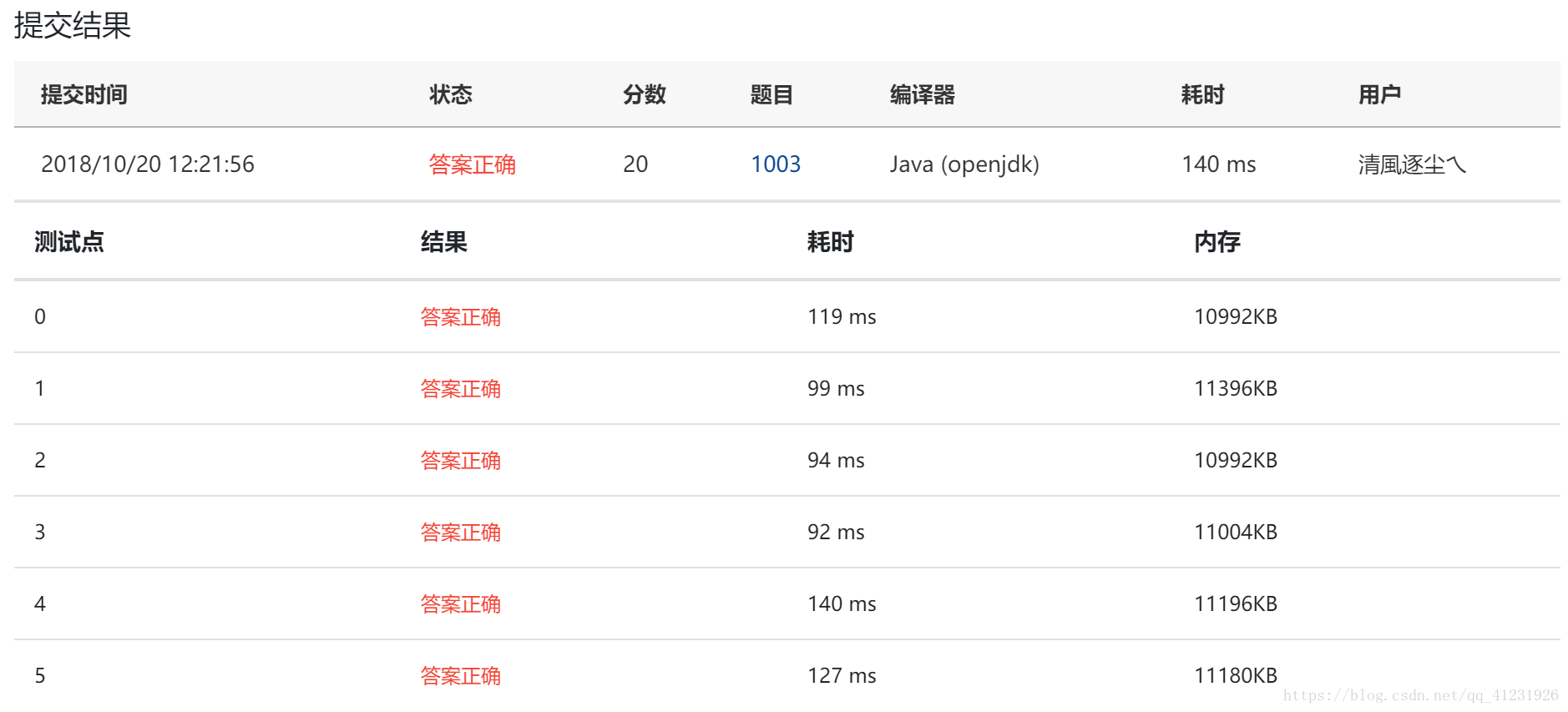Image resolution: width=1568 pixels, height=712 pixels.
Task: Select memory value 11180KB
Action: 1236,676
